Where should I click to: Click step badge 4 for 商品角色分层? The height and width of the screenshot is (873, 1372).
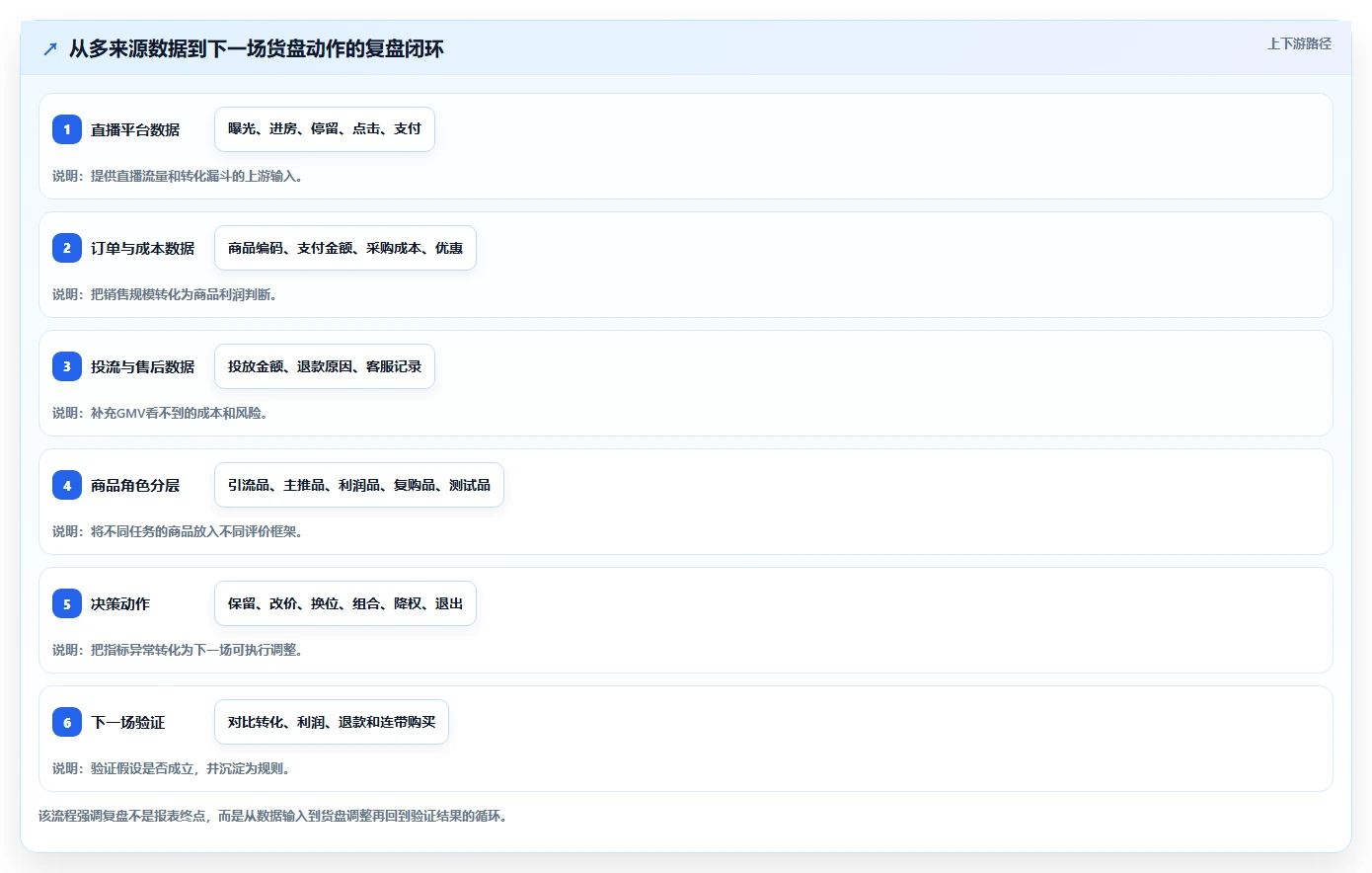[67, 485]
